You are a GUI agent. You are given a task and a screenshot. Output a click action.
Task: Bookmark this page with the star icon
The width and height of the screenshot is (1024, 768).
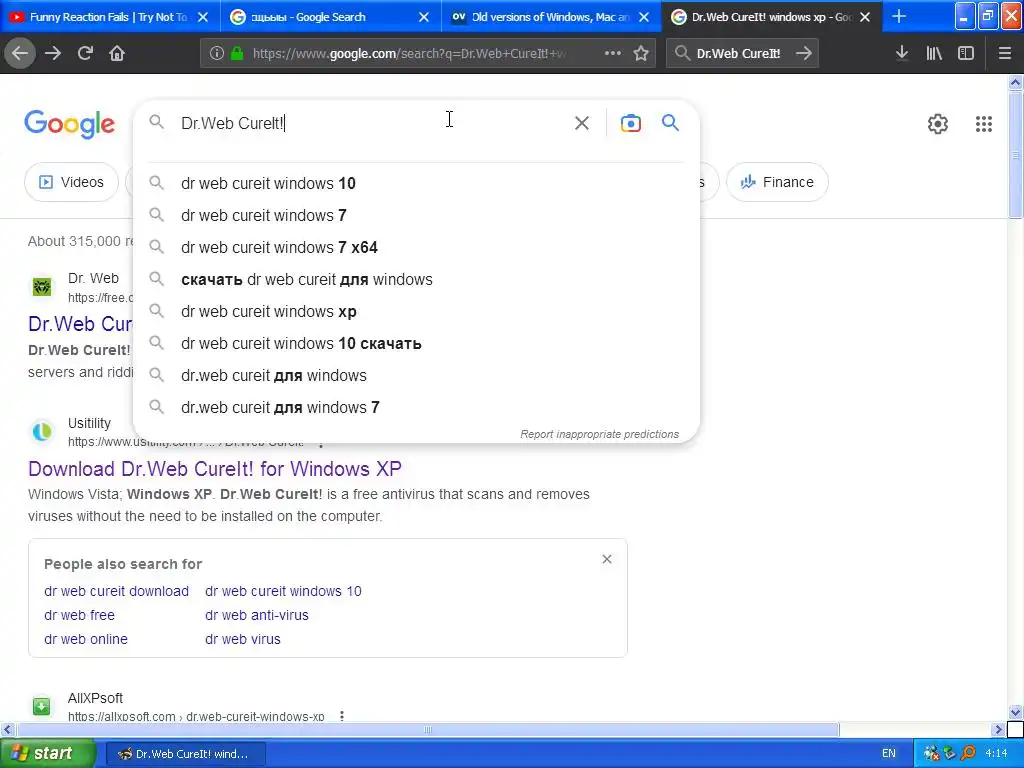tap(641, 54)
